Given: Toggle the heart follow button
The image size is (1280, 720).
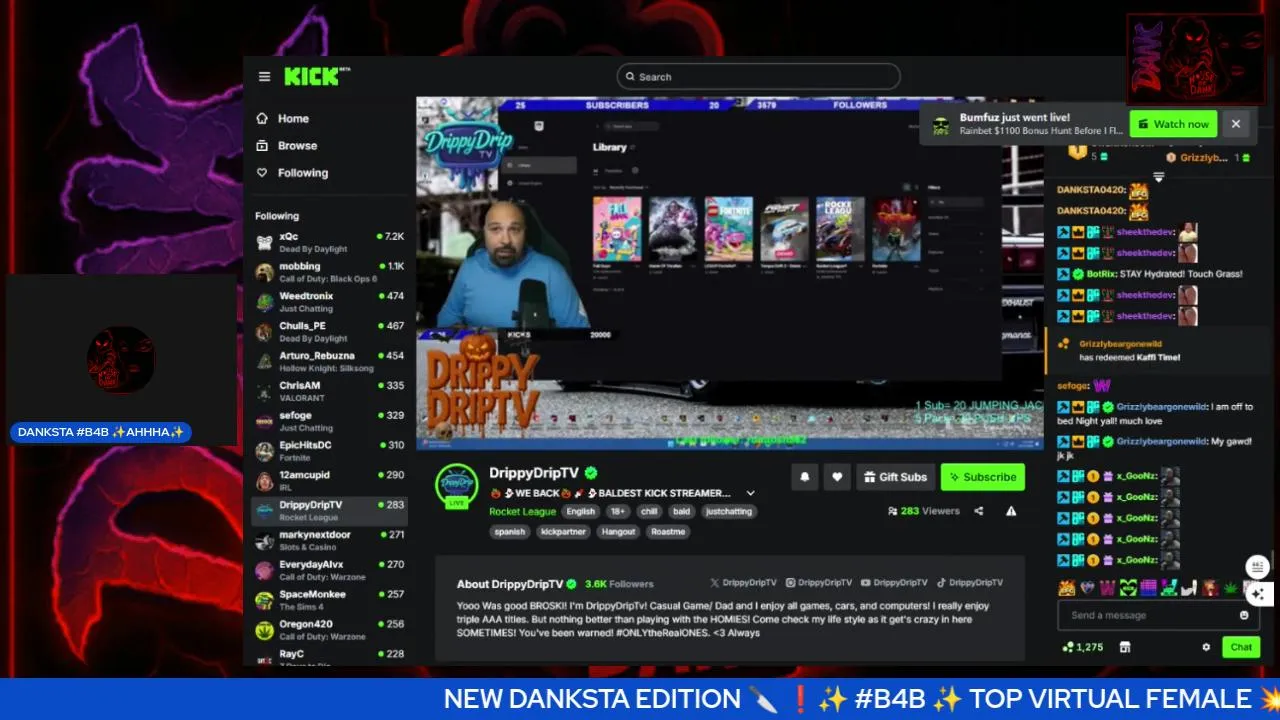Looking at the screenshot, I should click(837, 477).
